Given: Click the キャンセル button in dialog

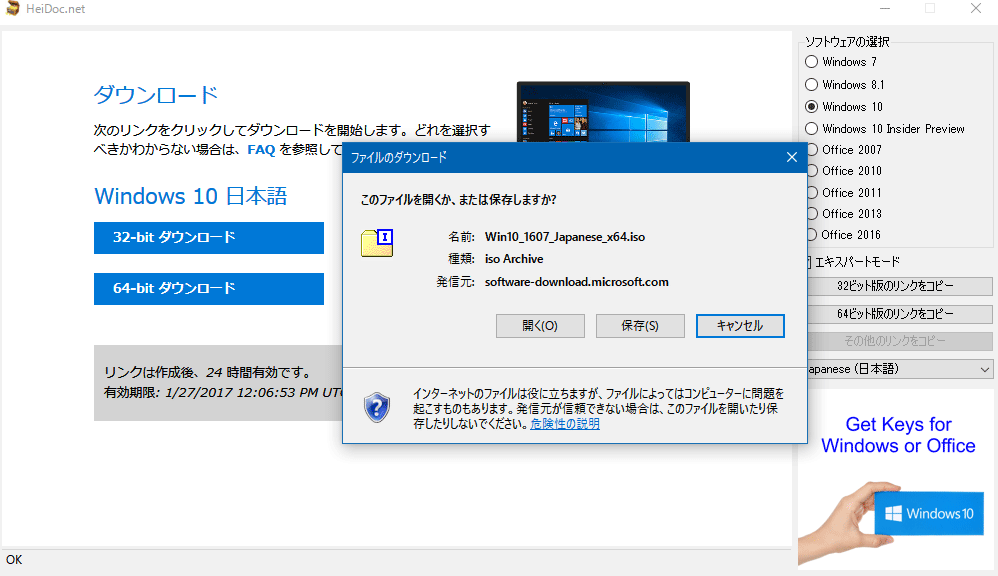Looking at the screenshot, I should (x=740, y=326).
